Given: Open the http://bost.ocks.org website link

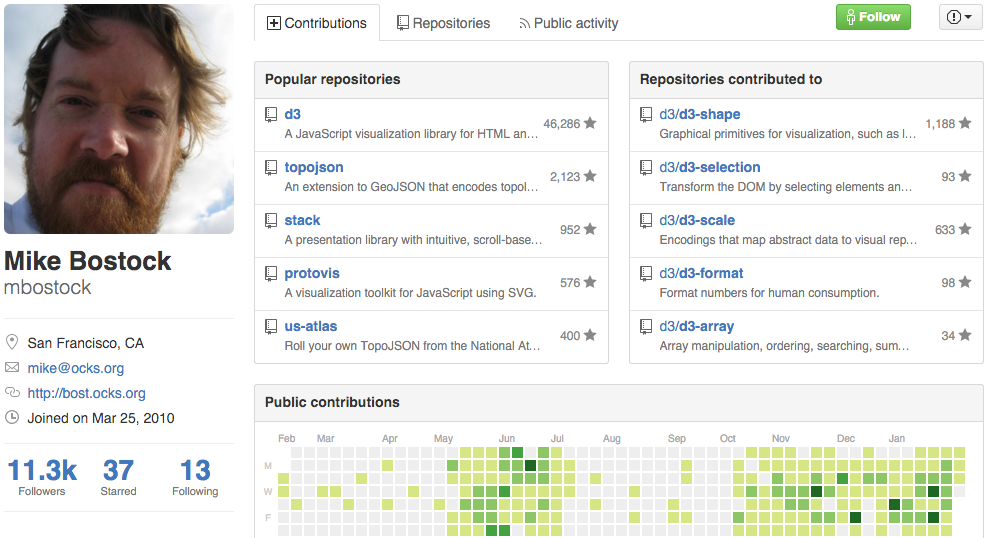Looking at the screenshot, I should pyautogui.click(x=86, y=393).
